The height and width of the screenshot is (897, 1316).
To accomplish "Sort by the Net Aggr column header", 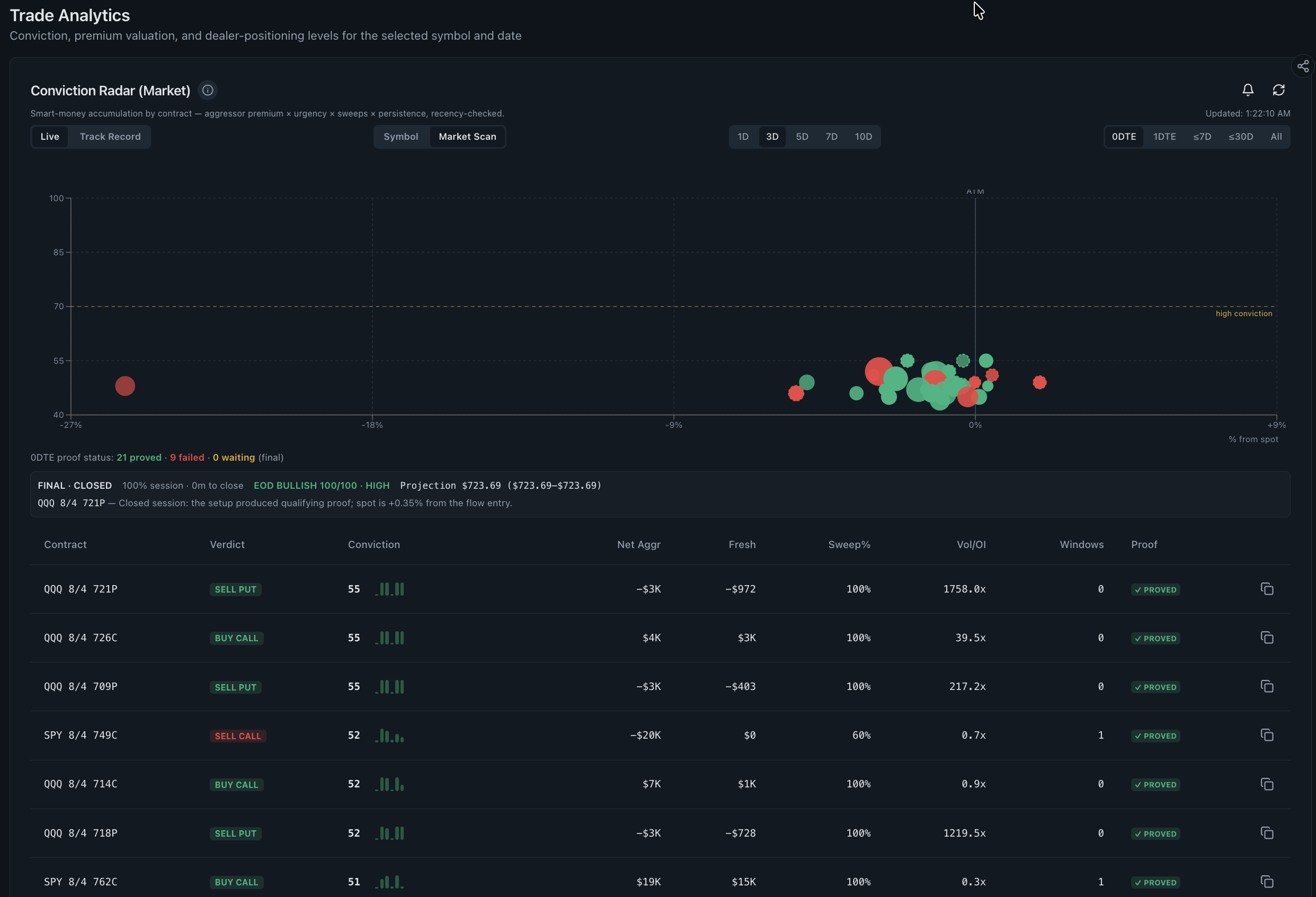I will point(639,544).
